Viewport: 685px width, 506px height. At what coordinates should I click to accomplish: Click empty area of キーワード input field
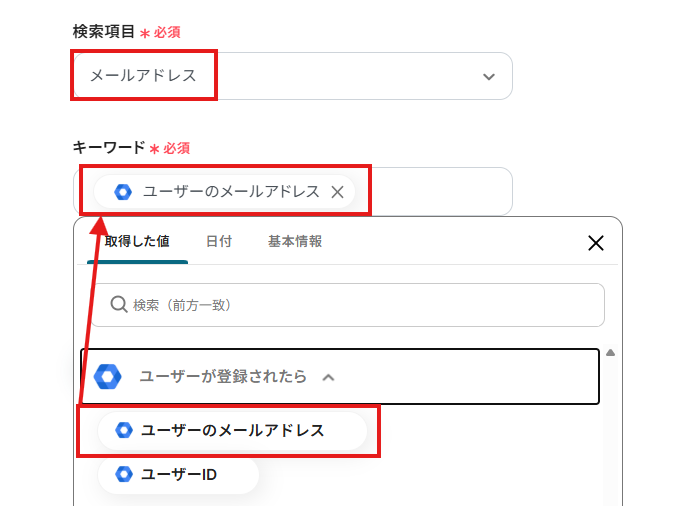pyautogui.click(x=440, y=192)
